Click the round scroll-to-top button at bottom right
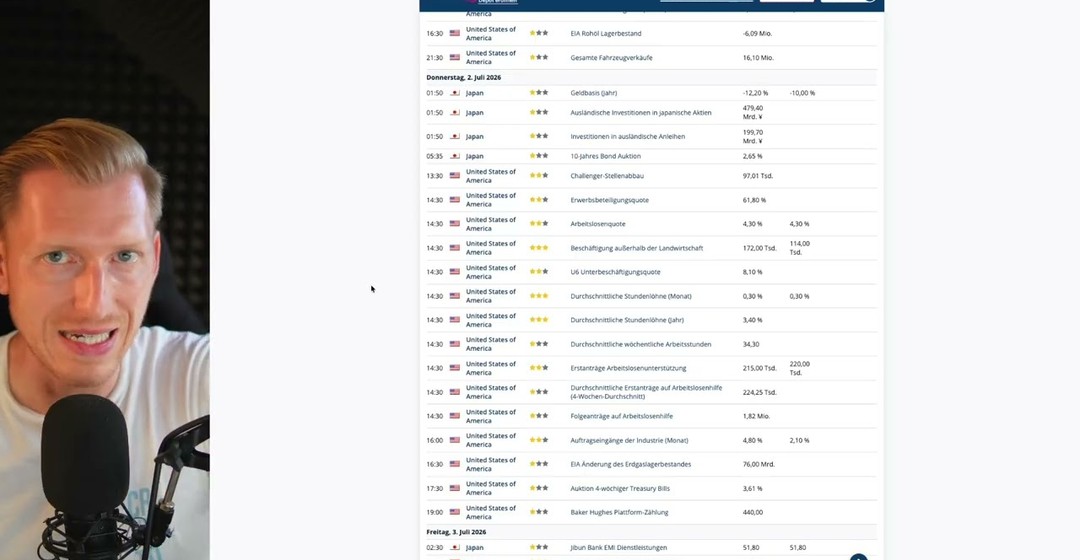This screenshot has height=560, width=1080. (x=858, y=557)
